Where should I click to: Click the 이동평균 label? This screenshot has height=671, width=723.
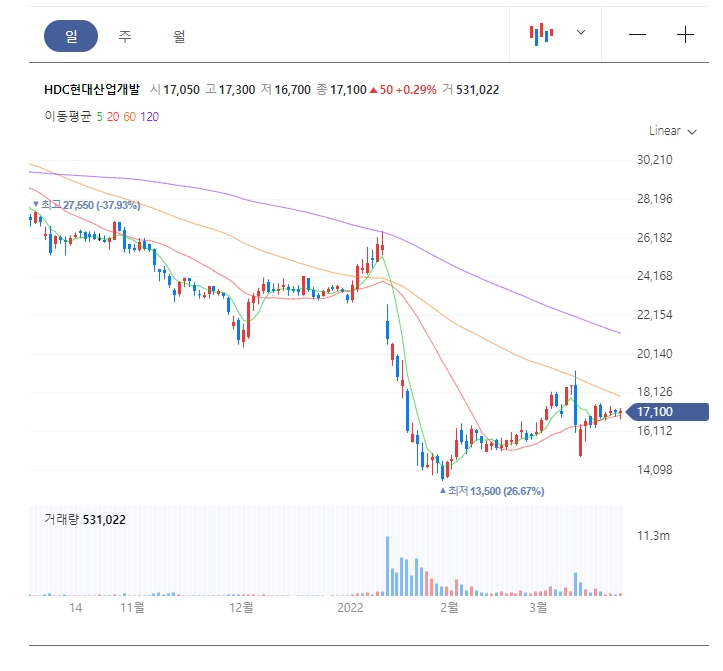[x=68, y=116]
